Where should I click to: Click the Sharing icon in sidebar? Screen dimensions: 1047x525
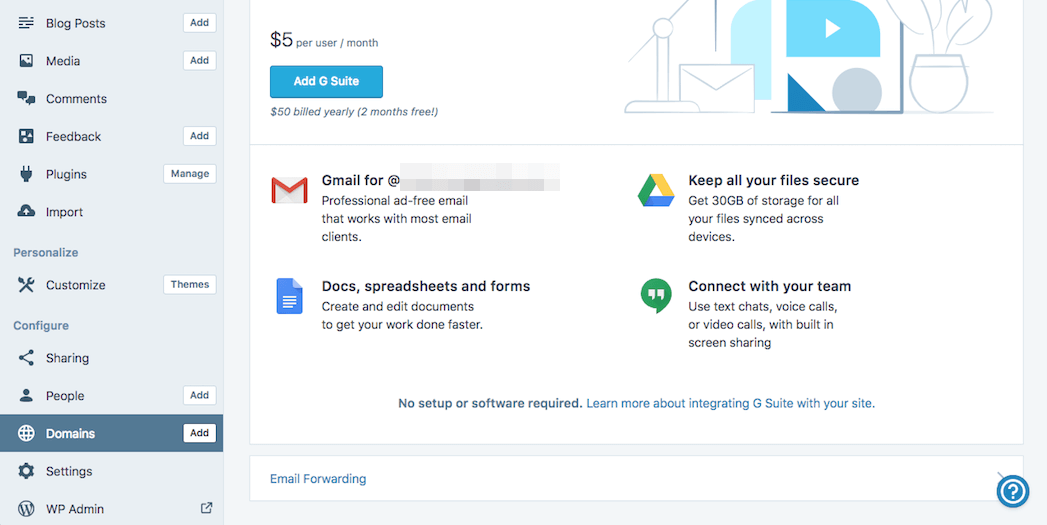pos(26,358)
